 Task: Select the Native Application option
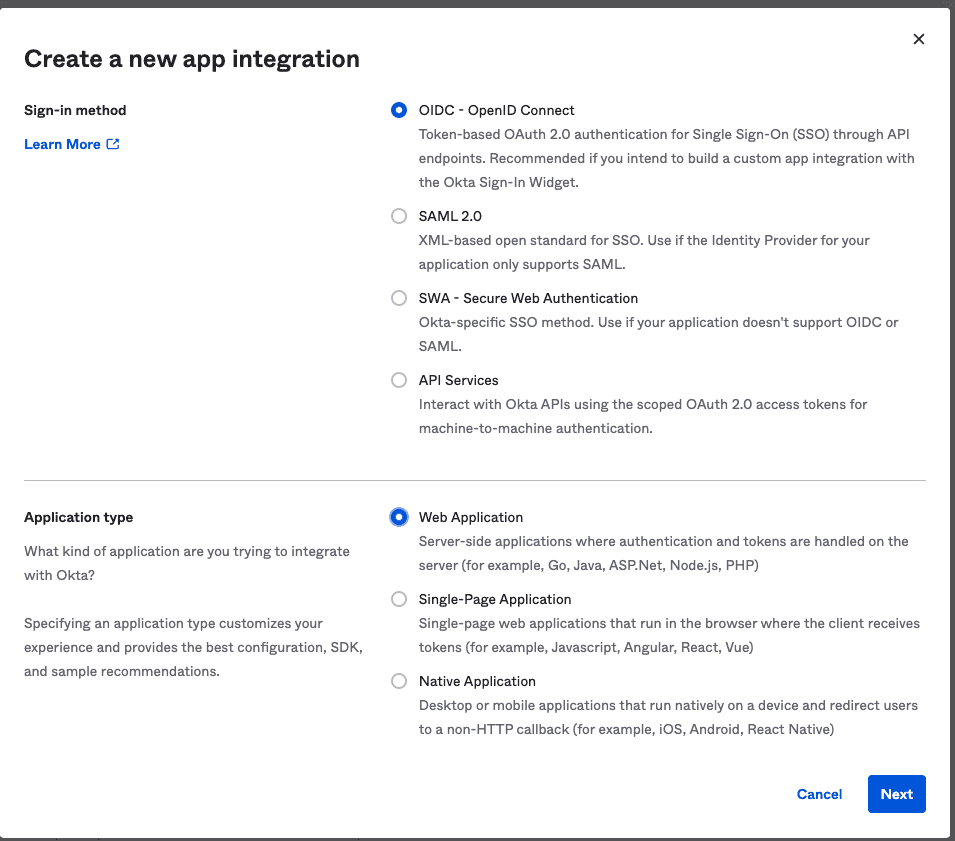(399, 681)
